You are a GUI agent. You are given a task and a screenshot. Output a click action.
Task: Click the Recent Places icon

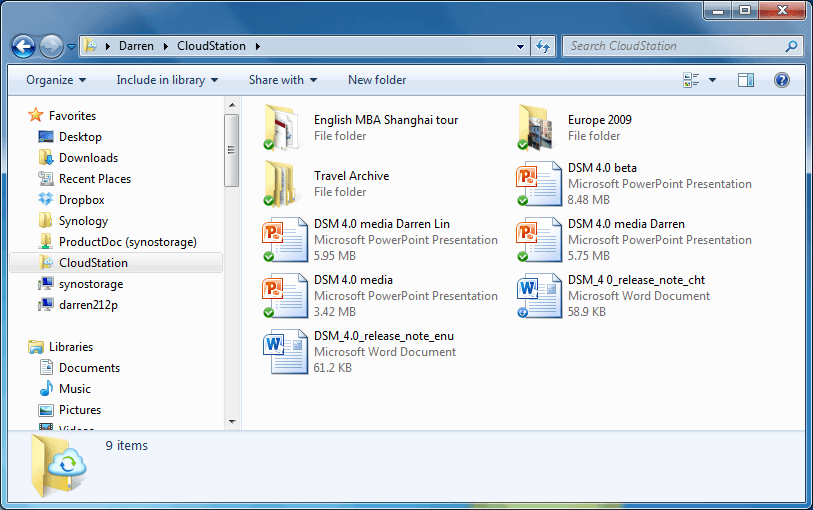pyautogui.click(x=46, y=179)
